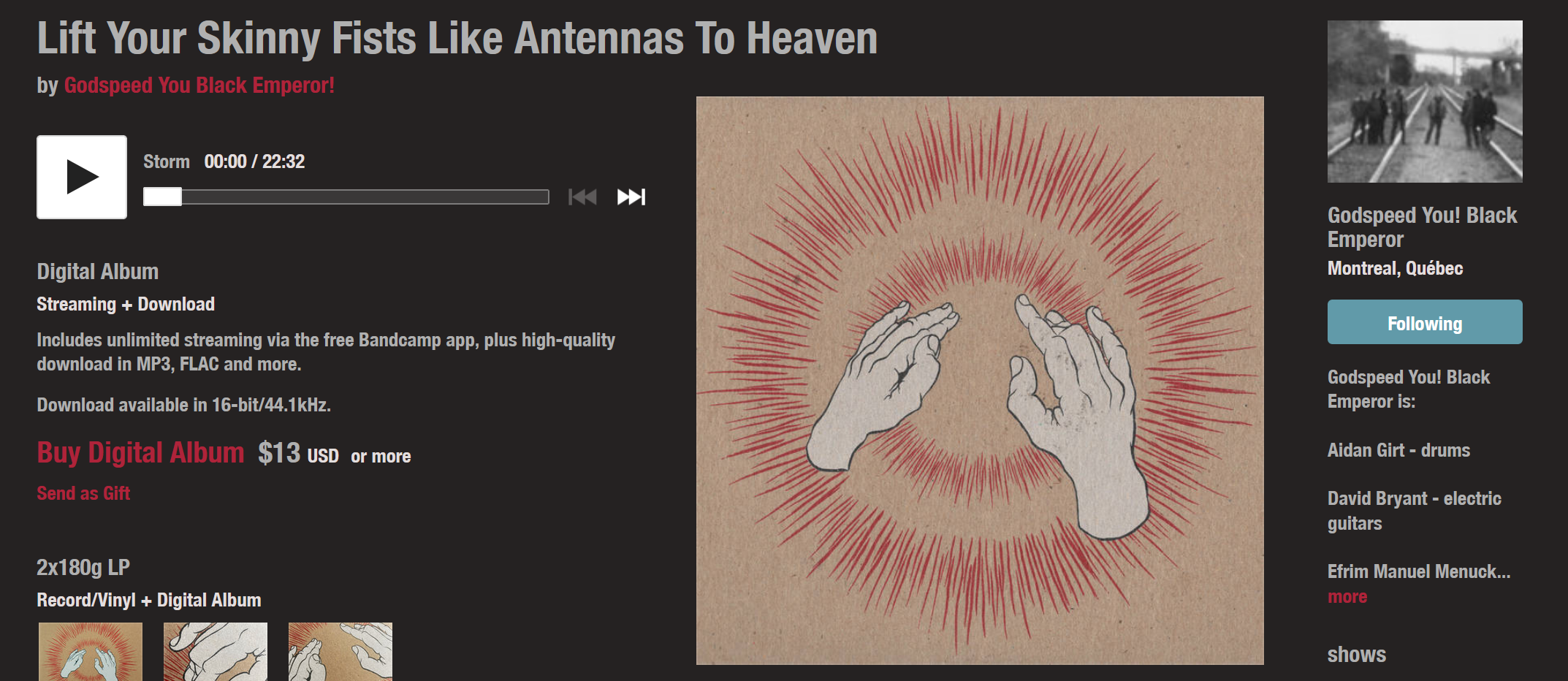Image resolution: width=1568 pixels, height=681 pixels.
Task: Open the large album cover art
Action: click(x=980, y=380)
